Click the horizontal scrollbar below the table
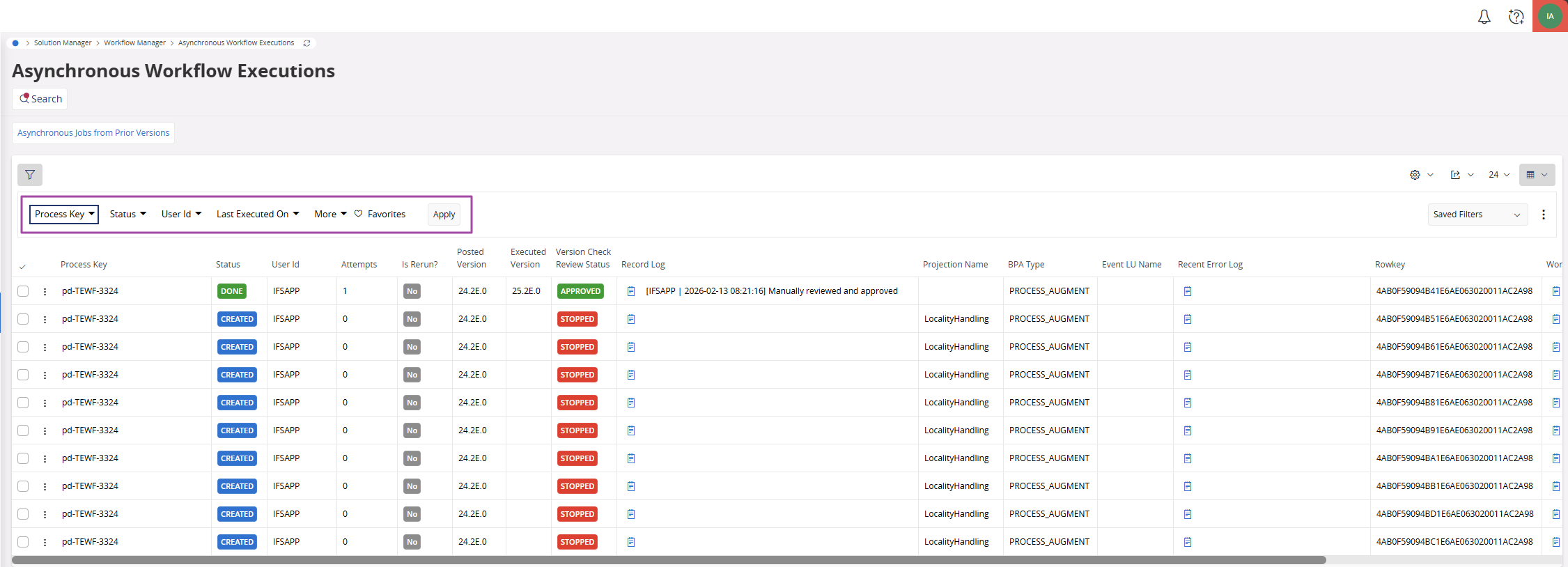The height and width of the screenshot is (567, 1568). (x=669, y=560)
